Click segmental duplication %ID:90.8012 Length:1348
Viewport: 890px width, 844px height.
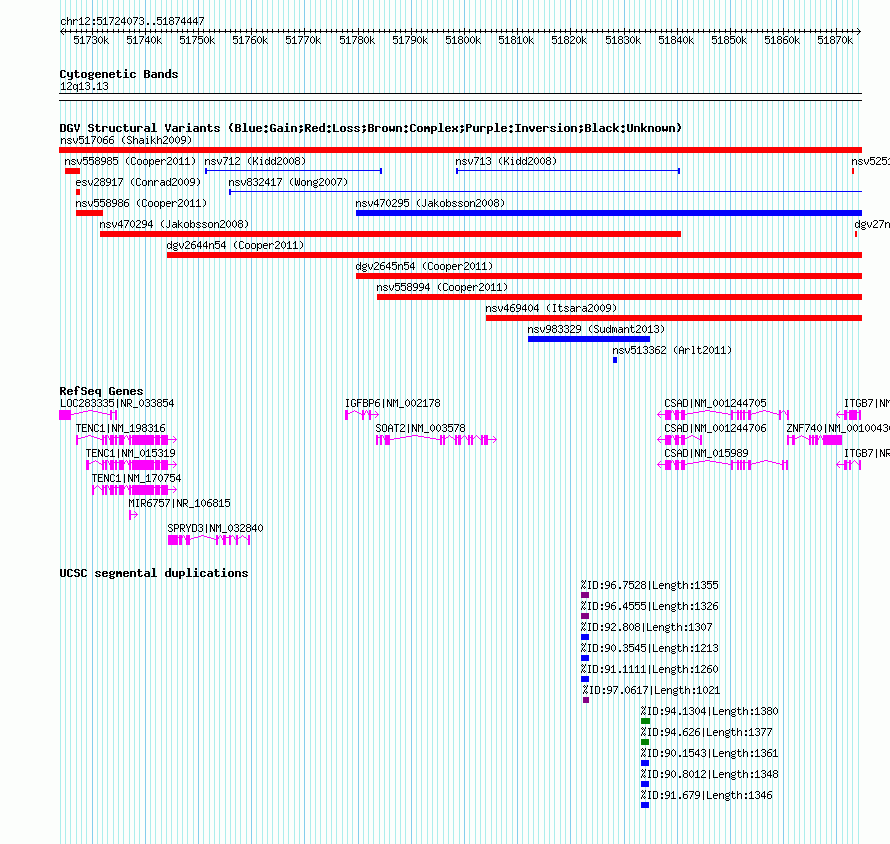click(710, 774)
